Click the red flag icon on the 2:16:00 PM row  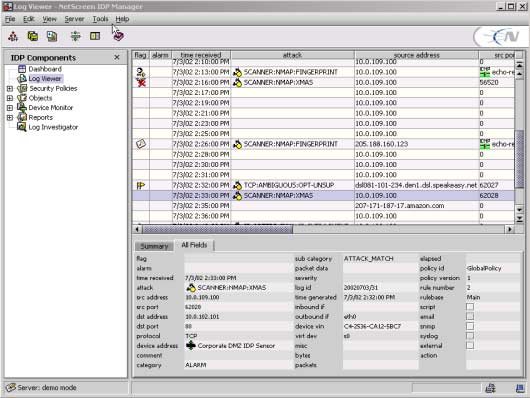141,82
